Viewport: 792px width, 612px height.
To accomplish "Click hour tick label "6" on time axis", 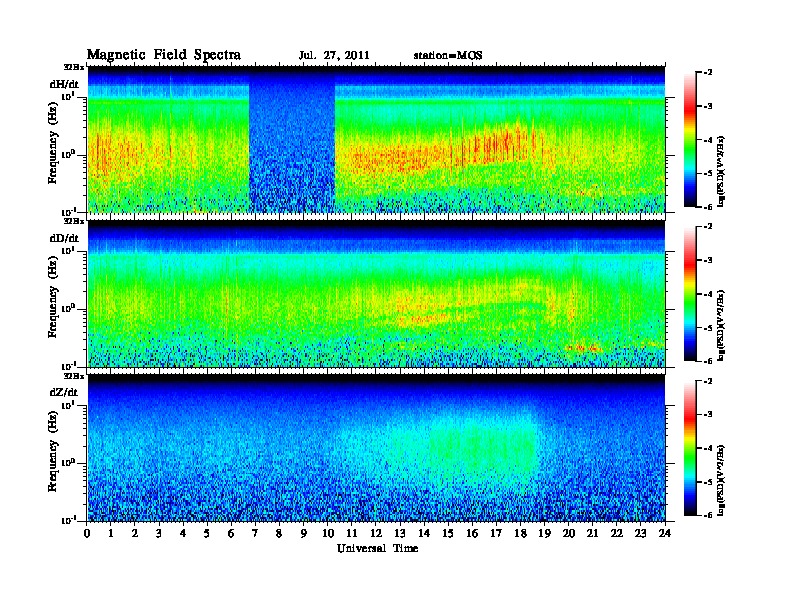I will tap(232, 533).
